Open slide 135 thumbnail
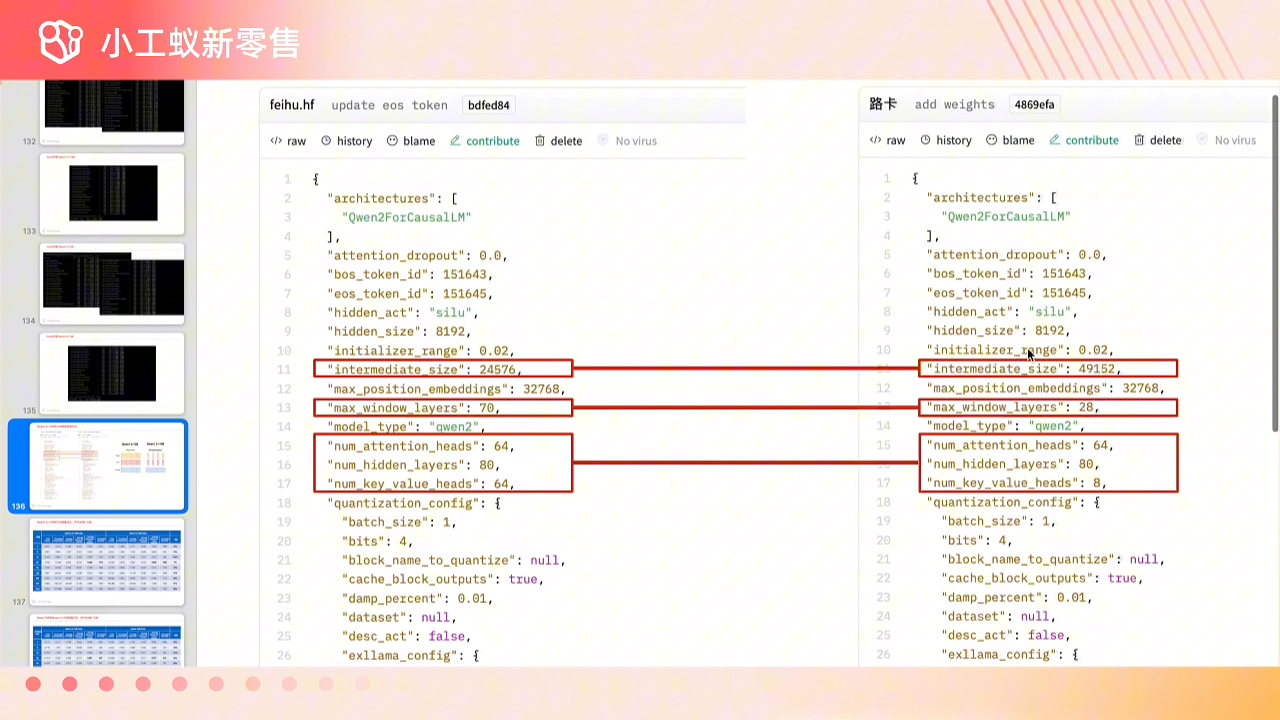This screenshot has width=1280, height=720. [x=112, y=373]
